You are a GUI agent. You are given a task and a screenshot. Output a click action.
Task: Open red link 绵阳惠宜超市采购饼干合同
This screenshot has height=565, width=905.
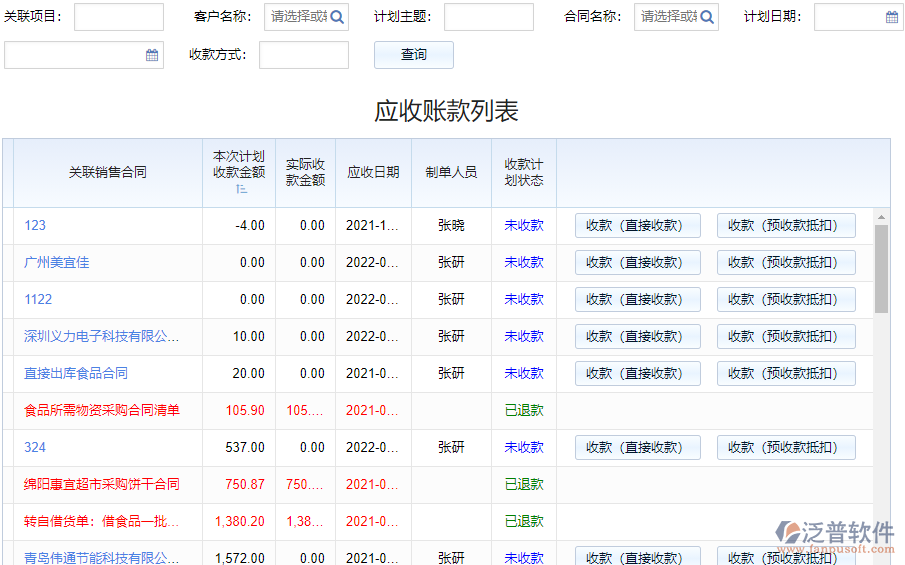pos(102,484)
